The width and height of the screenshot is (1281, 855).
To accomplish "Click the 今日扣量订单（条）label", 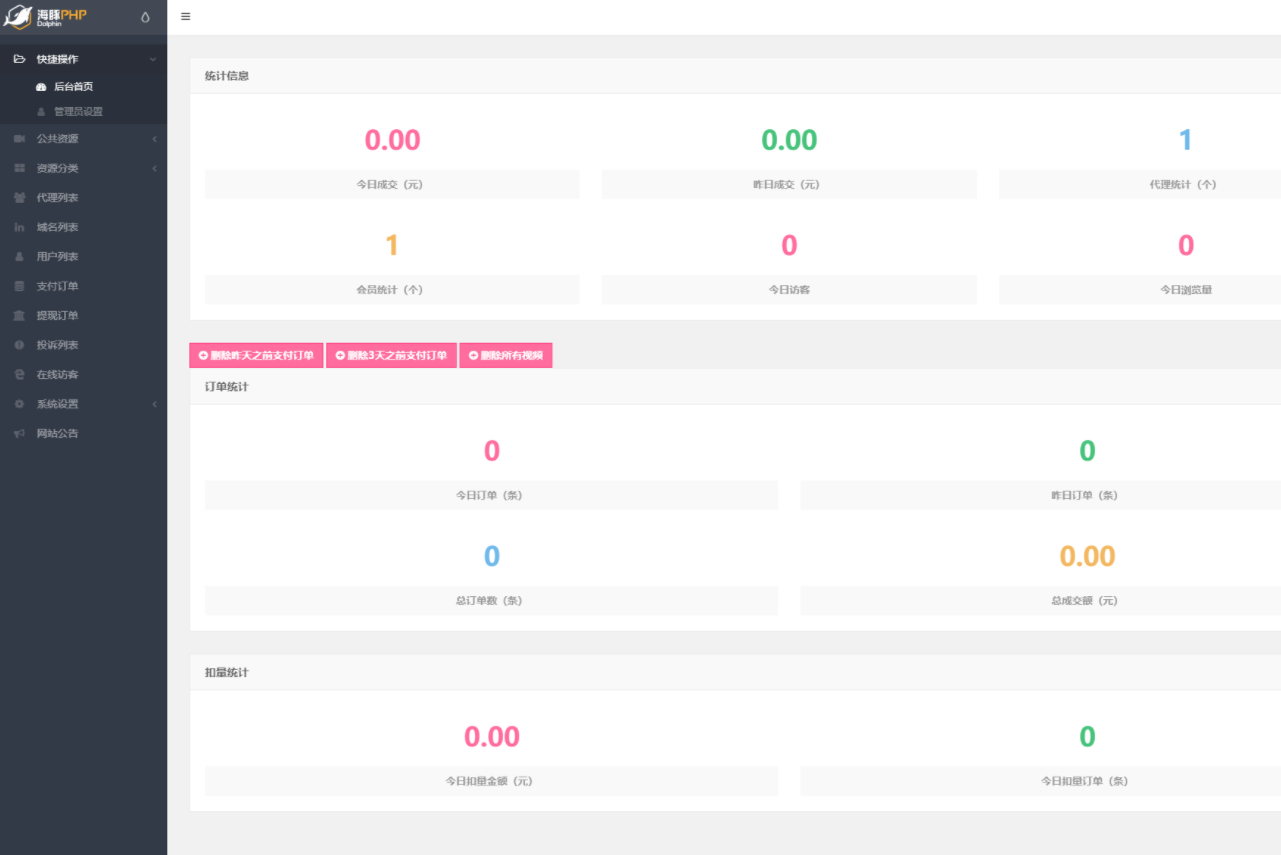I will [x=1085, y=782].
